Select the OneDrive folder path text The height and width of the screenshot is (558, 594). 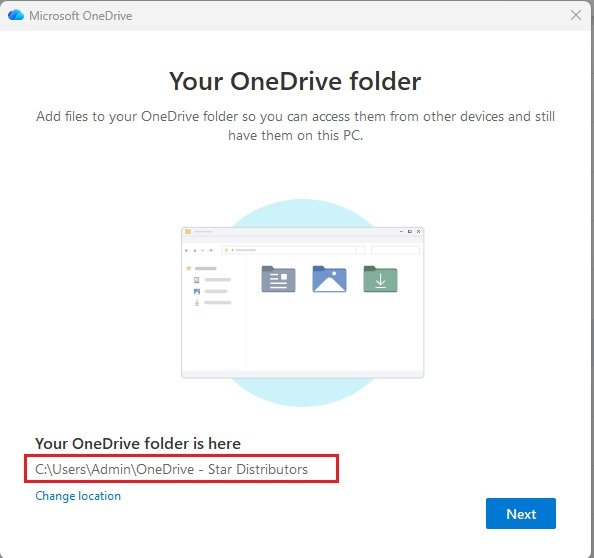pyautogui.click(x=171, y=469)
